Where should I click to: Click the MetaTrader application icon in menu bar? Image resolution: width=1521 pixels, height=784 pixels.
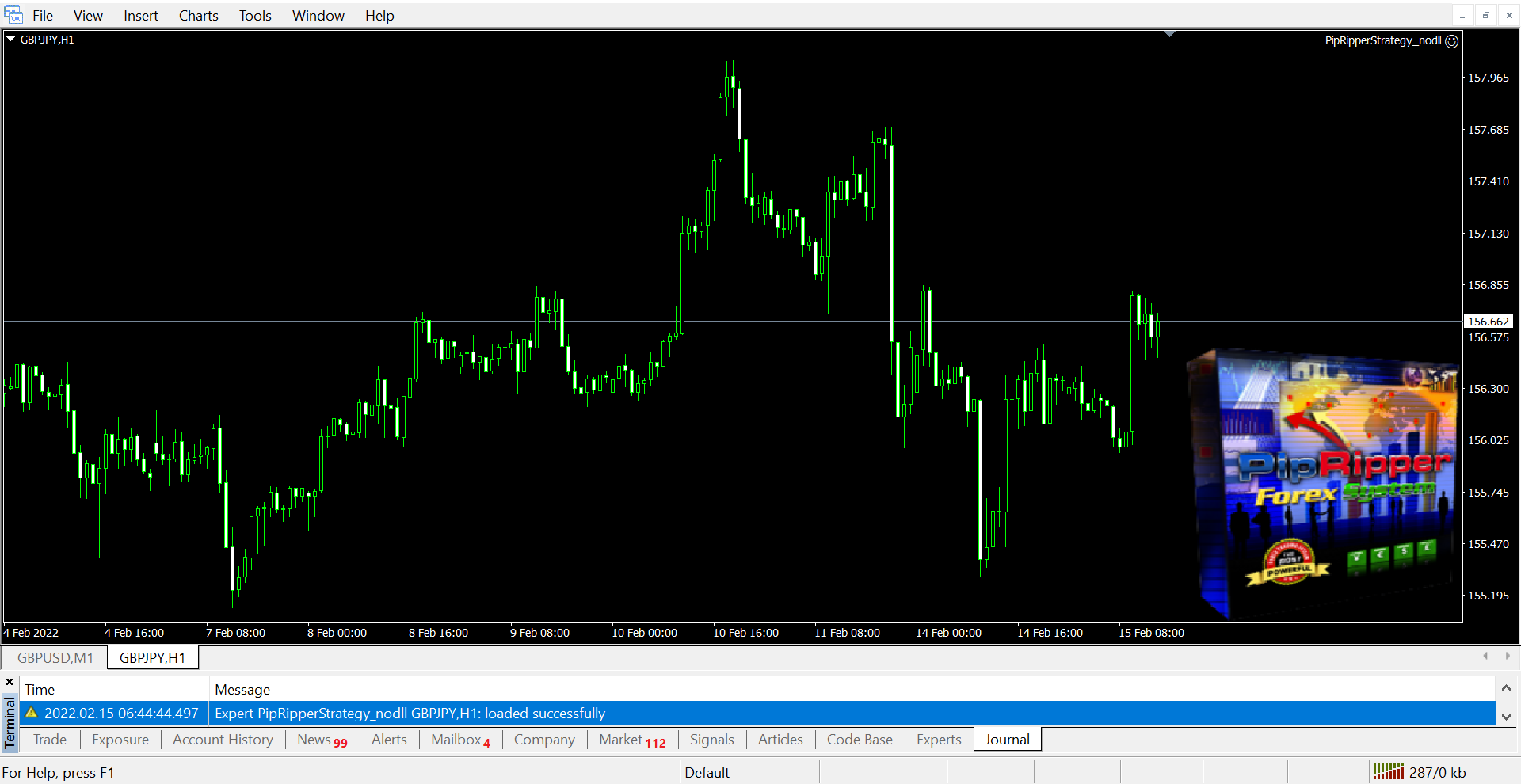coord(13,15)
